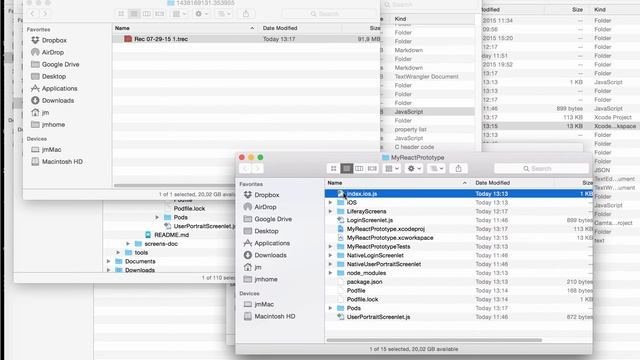Screen dimensions: 640x360
Task: Switch MyReactPrototype window to list view
Action: point(347,169)
